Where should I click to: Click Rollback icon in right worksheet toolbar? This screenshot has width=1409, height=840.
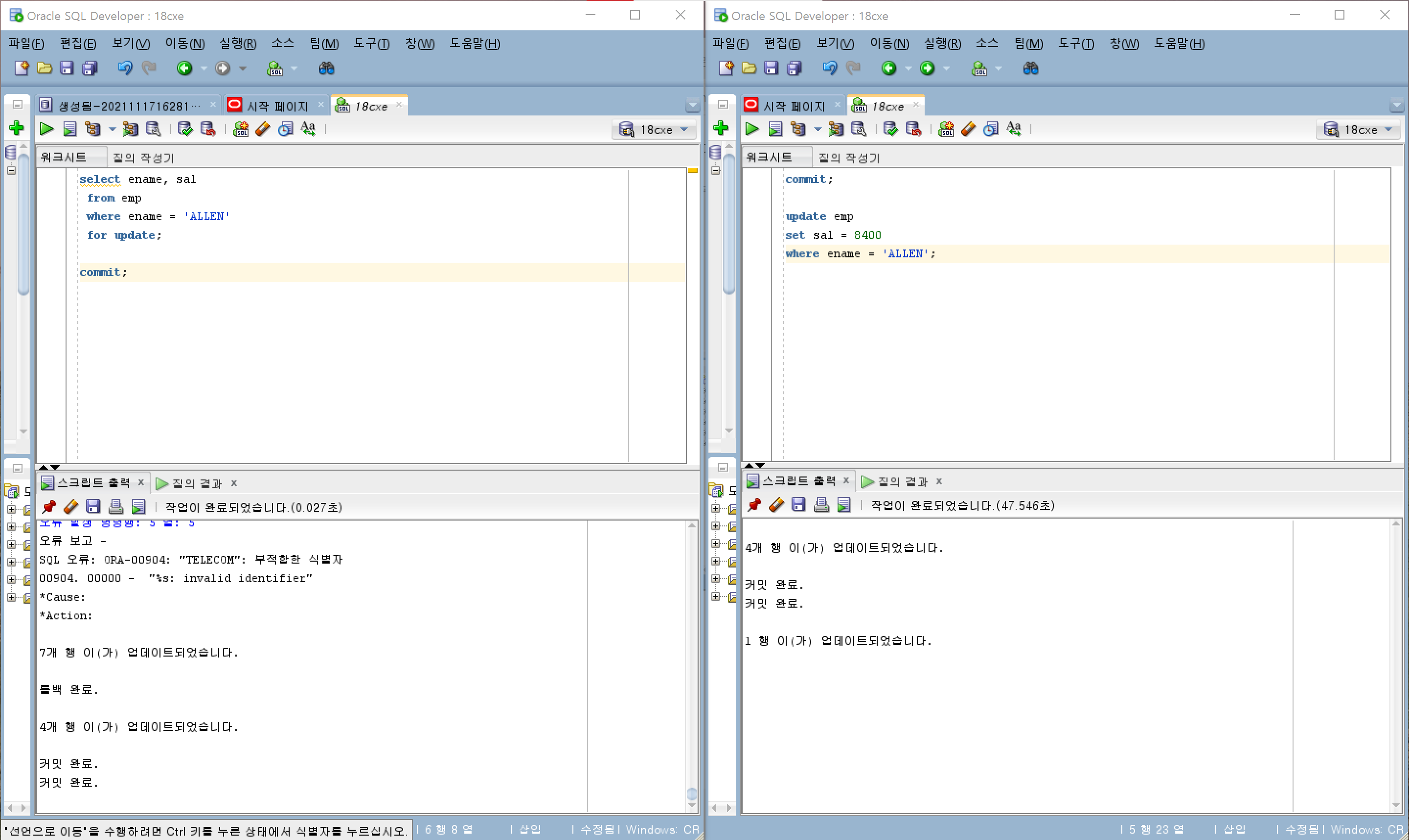tap(913, 129)
